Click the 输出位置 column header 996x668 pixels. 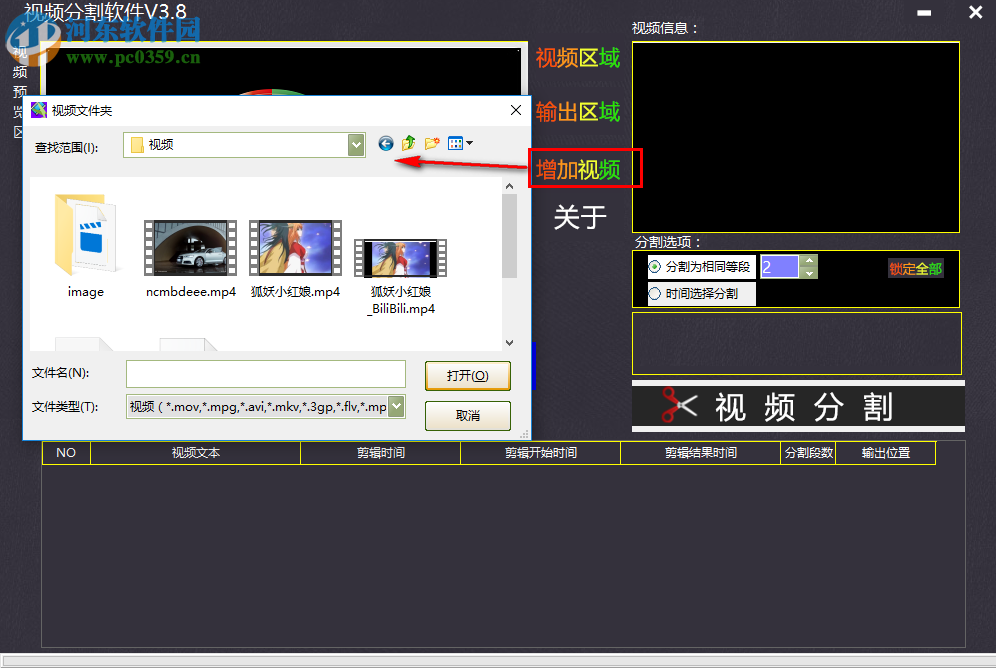(885, 453)
